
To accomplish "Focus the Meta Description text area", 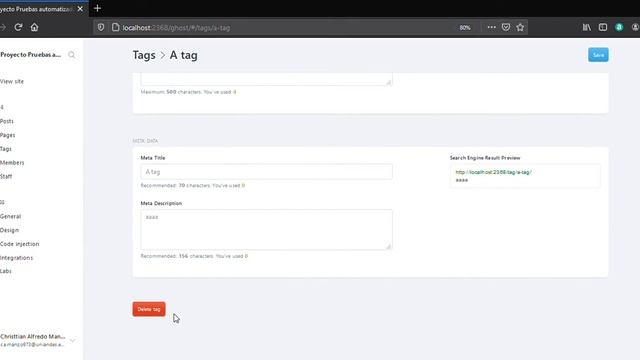I will point(267,229).
